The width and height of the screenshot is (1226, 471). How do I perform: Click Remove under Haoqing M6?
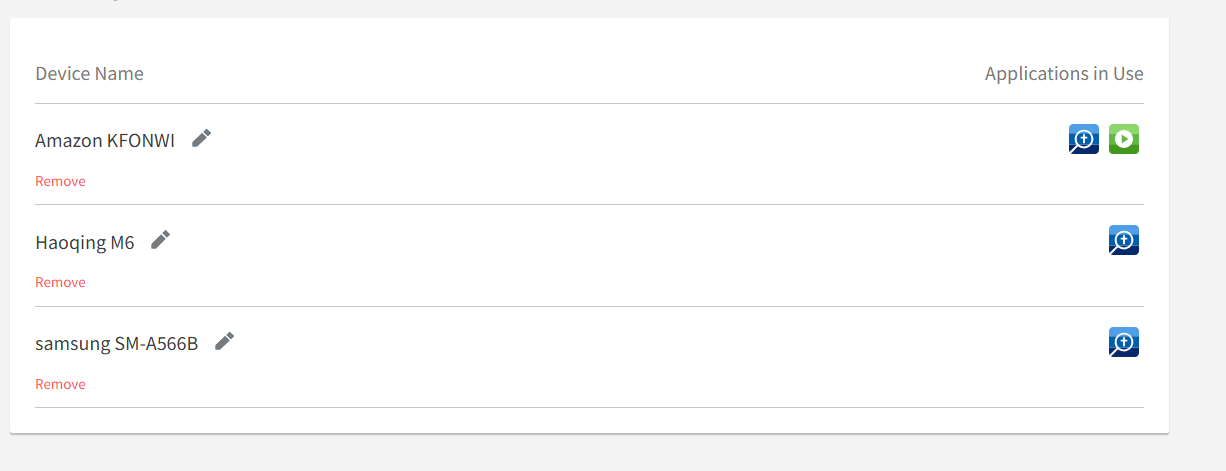60,282
